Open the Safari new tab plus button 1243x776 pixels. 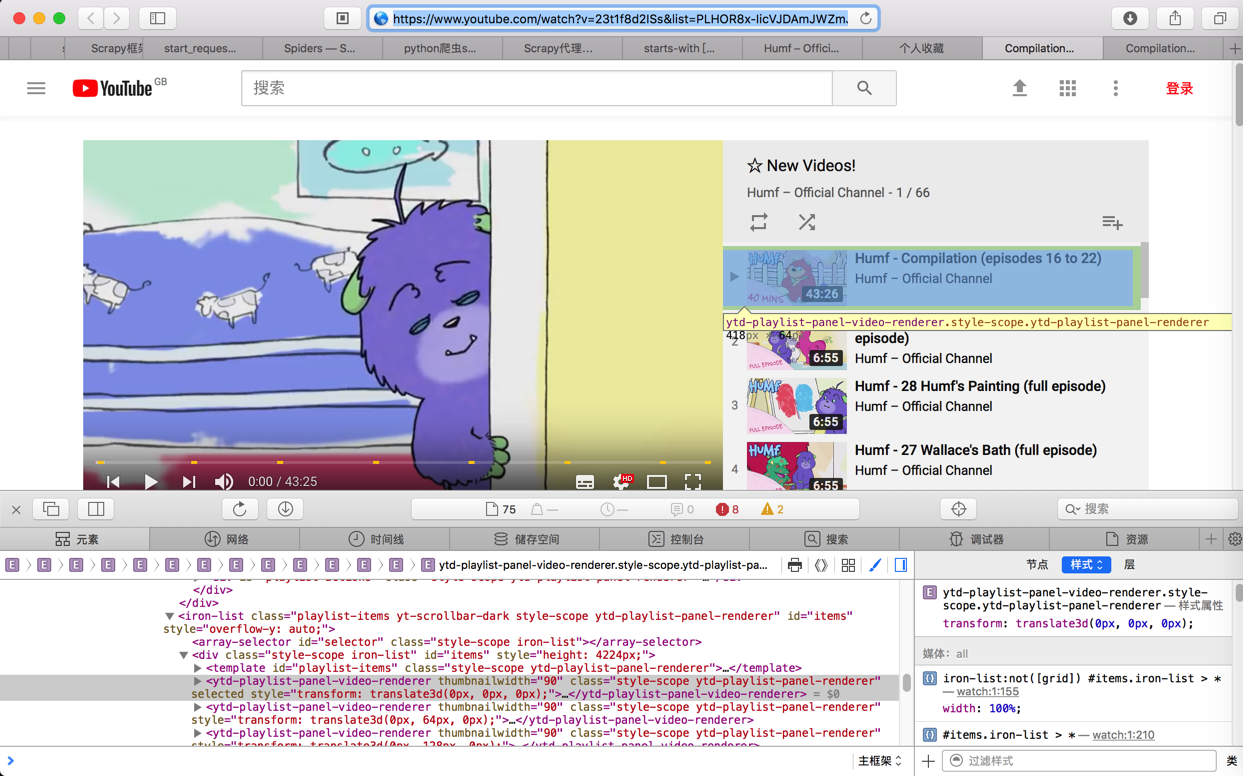(1234, 48)
